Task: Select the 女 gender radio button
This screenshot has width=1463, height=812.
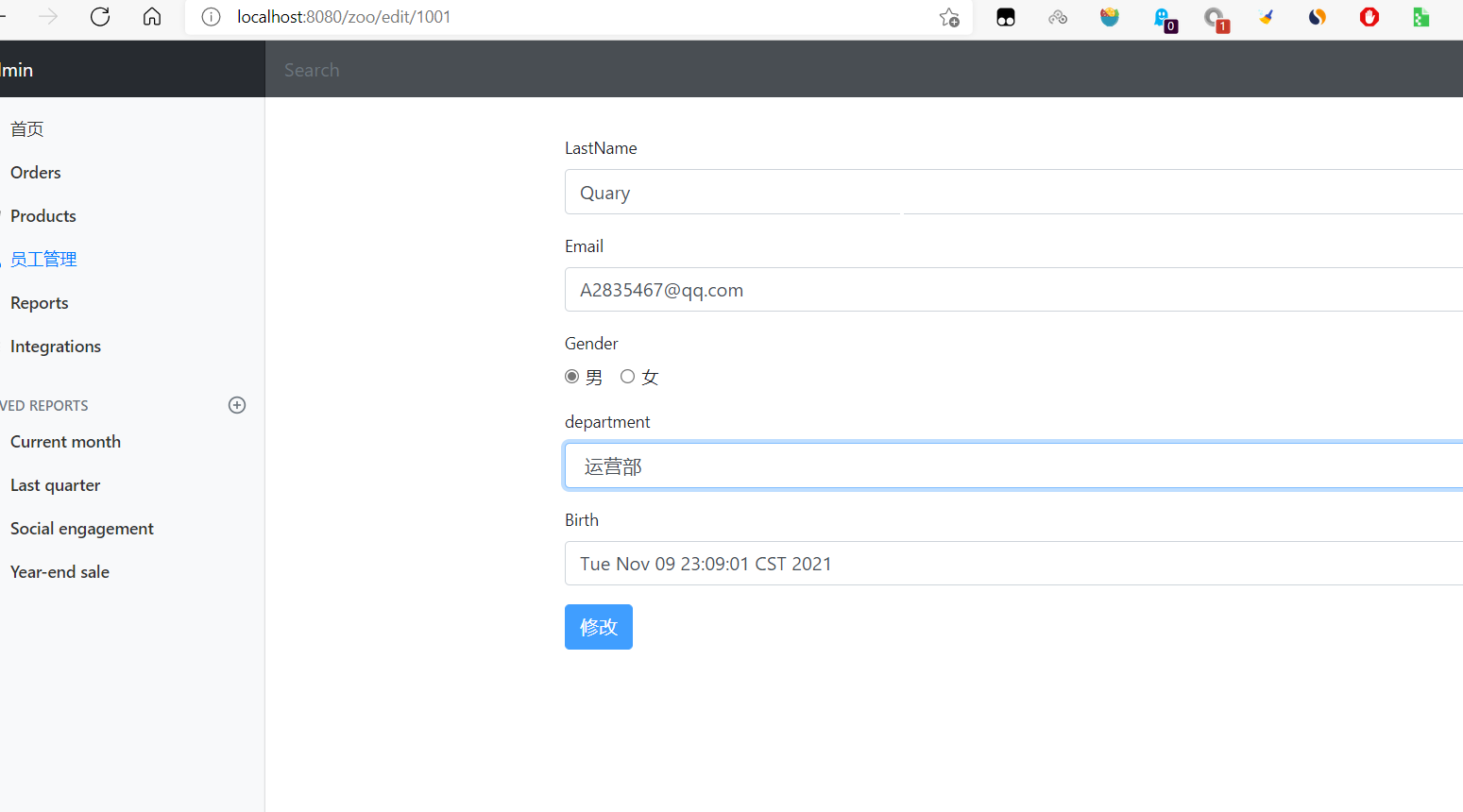Action: pos(627,377)
